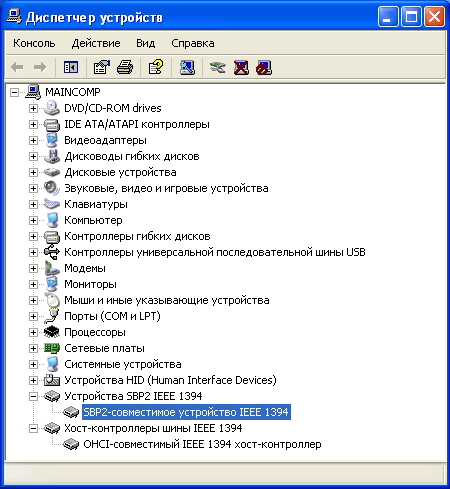Expand Видеоадаптеры node
This screenshot has width=450, height=489.
click(33, 140)
